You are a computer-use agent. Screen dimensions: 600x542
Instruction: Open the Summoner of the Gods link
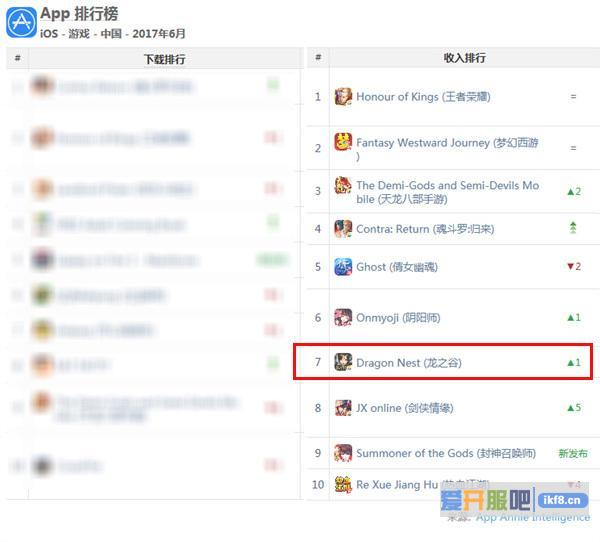pyautogui.click(x=446, y=453)
